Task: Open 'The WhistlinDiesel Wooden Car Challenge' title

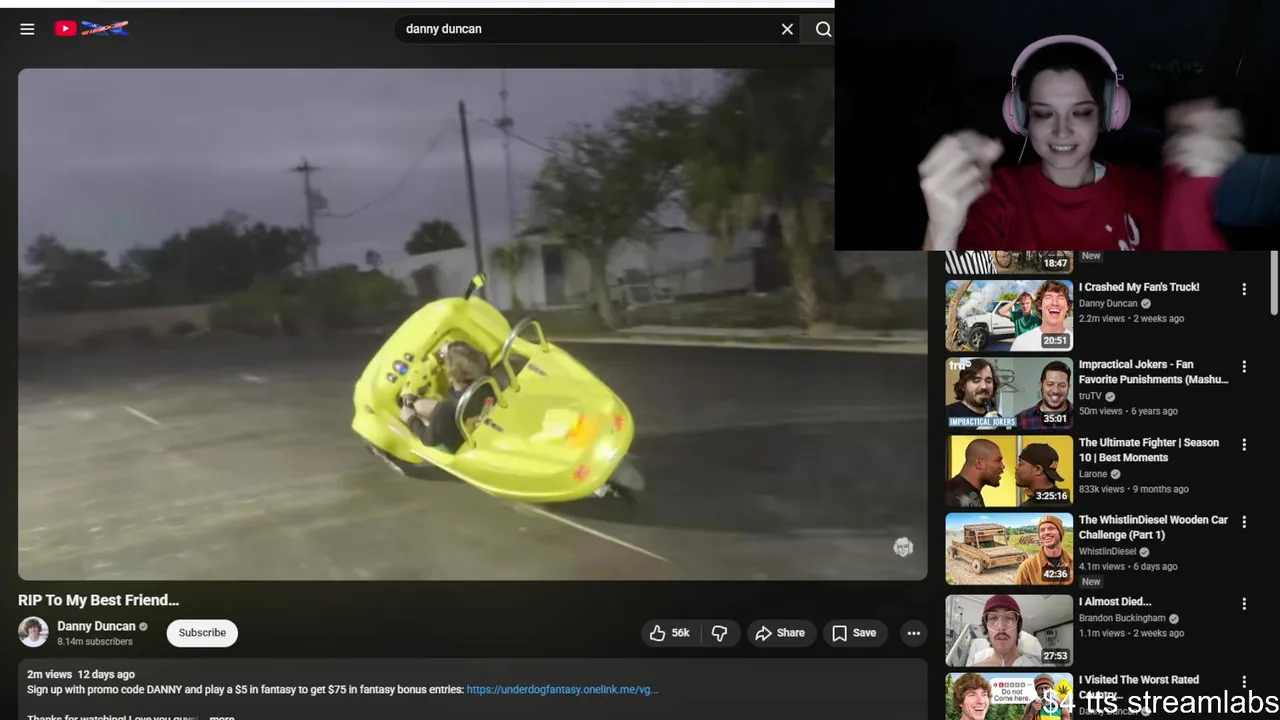Action: coord(1153,527)
